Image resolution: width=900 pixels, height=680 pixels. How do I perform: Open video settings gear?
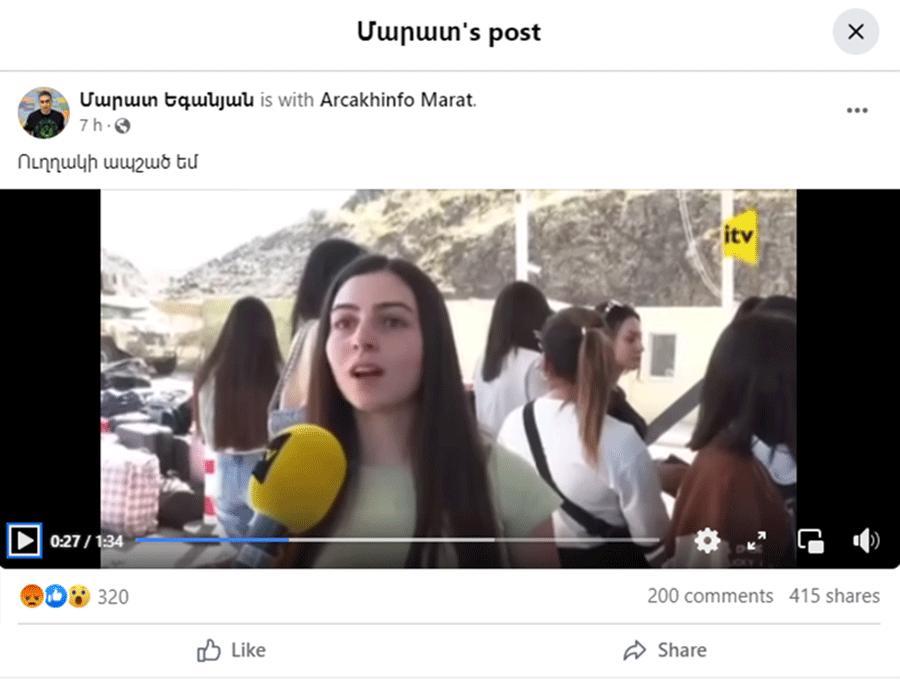(707, 541)
